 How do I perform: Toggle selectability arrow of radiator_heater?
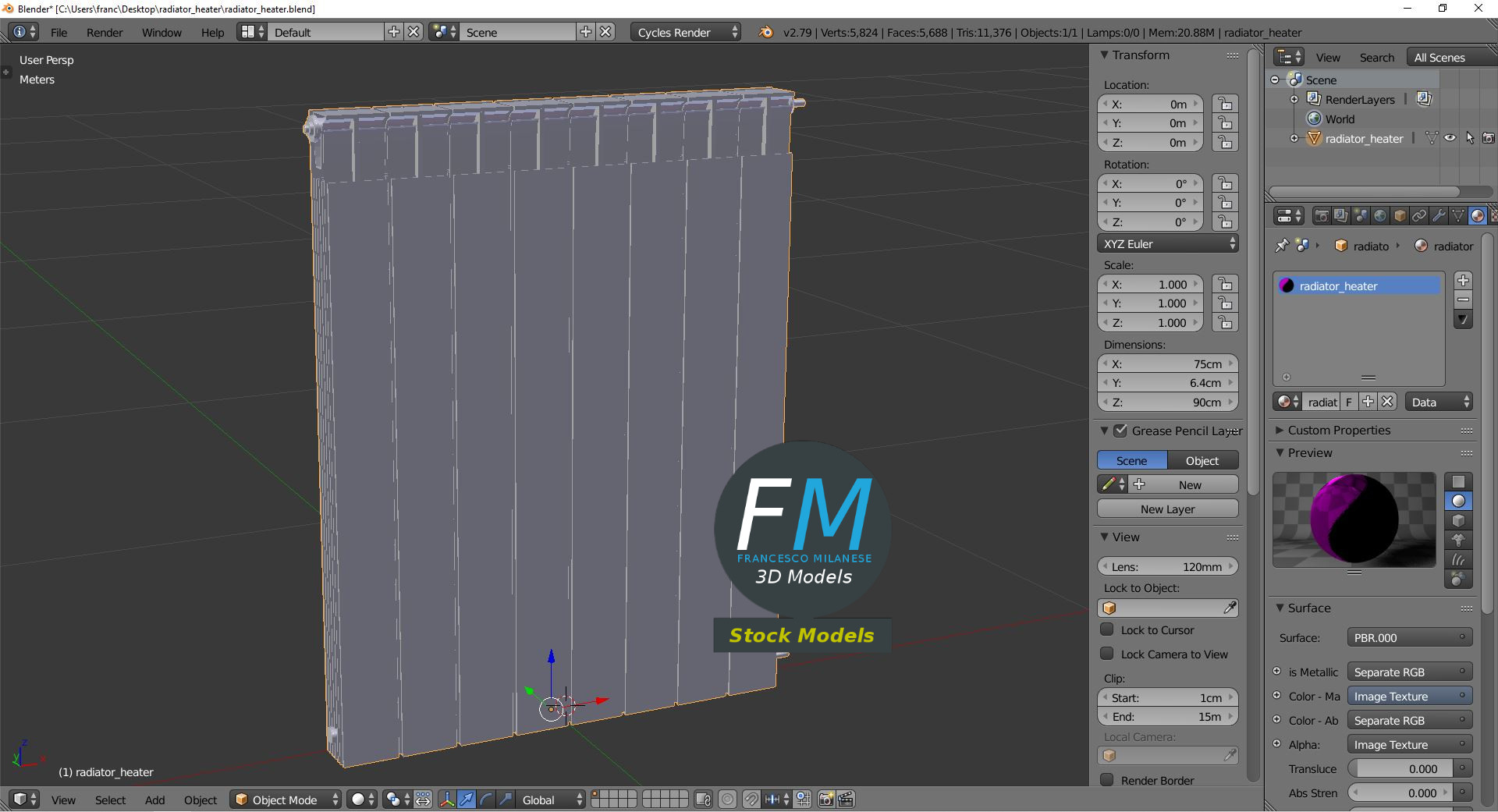point(1470,138)
